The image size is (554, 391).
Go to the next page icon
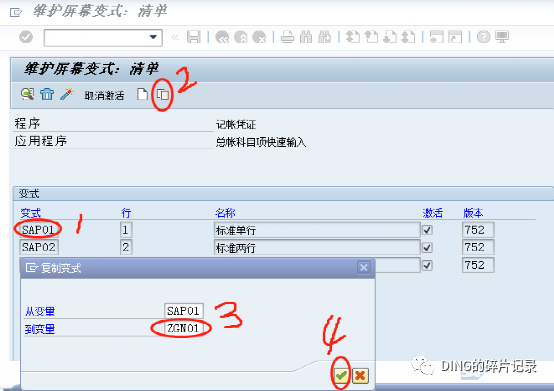pos(390,37)
